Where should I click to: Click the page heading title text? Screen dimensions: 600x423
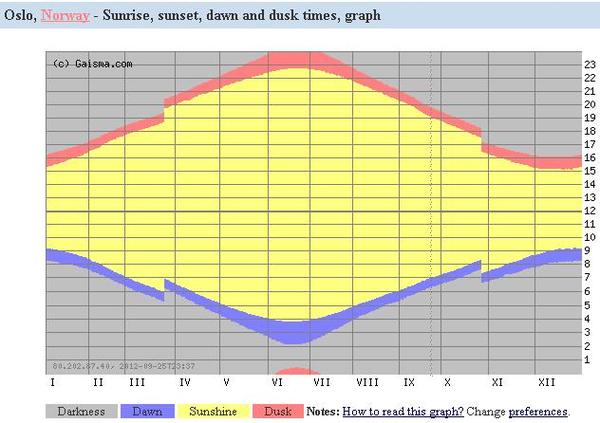pos(192,15)
